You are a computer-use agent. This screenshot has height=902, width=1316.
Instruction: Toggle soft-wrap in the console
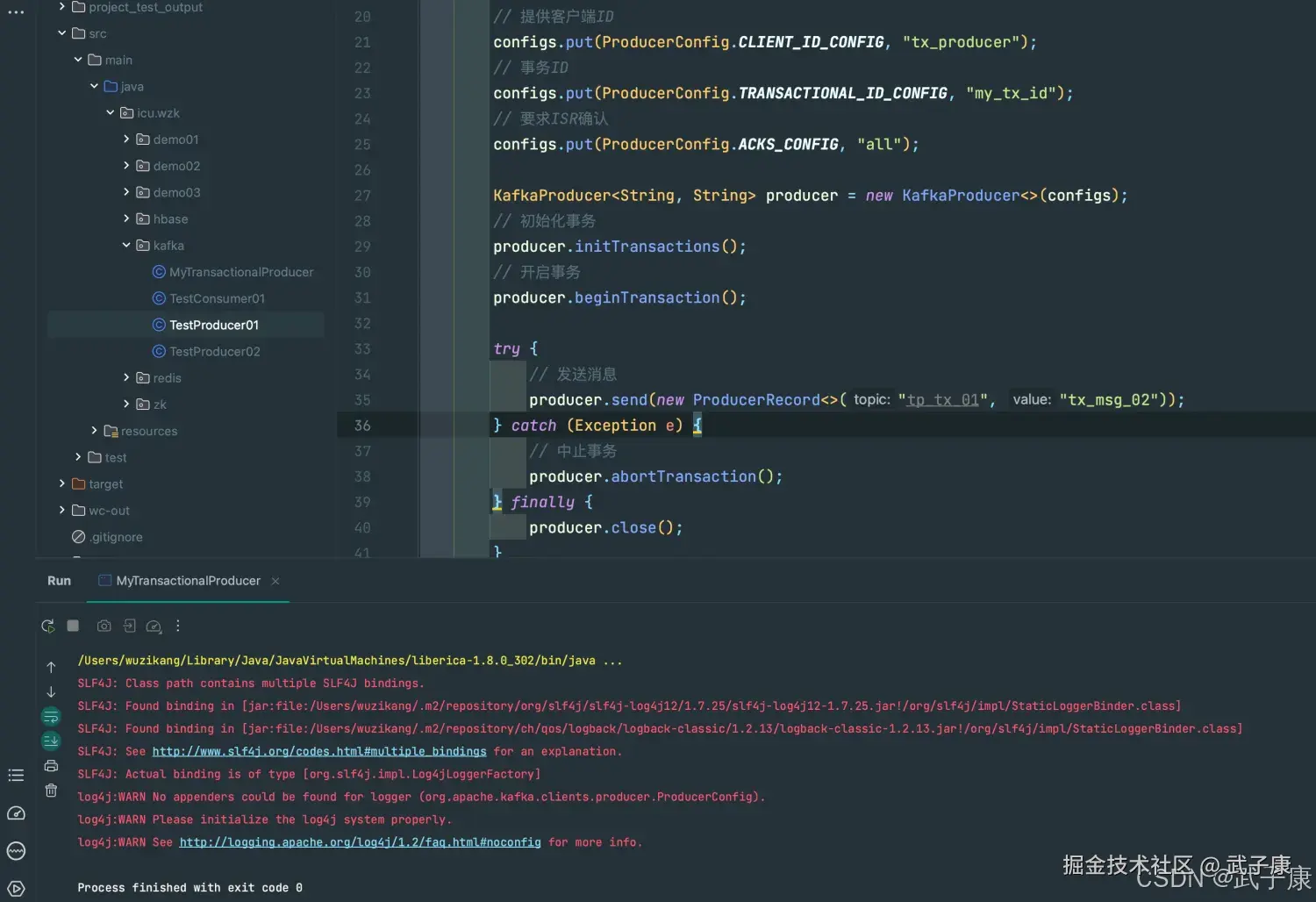[x=51, y=716]
